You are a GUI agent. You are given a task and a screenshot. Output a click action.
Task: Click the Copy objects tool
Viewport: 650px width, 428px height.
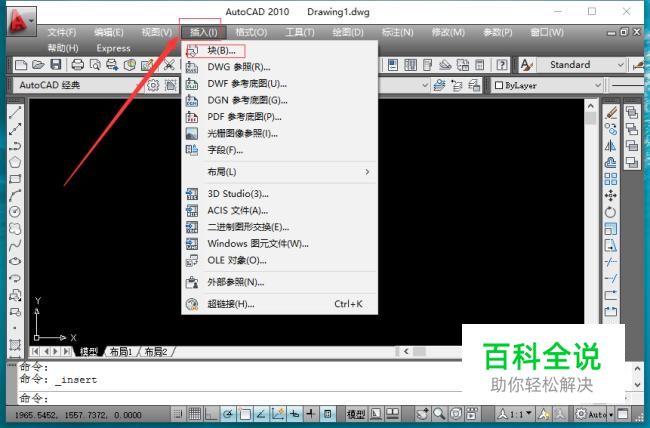coord(611,129)
